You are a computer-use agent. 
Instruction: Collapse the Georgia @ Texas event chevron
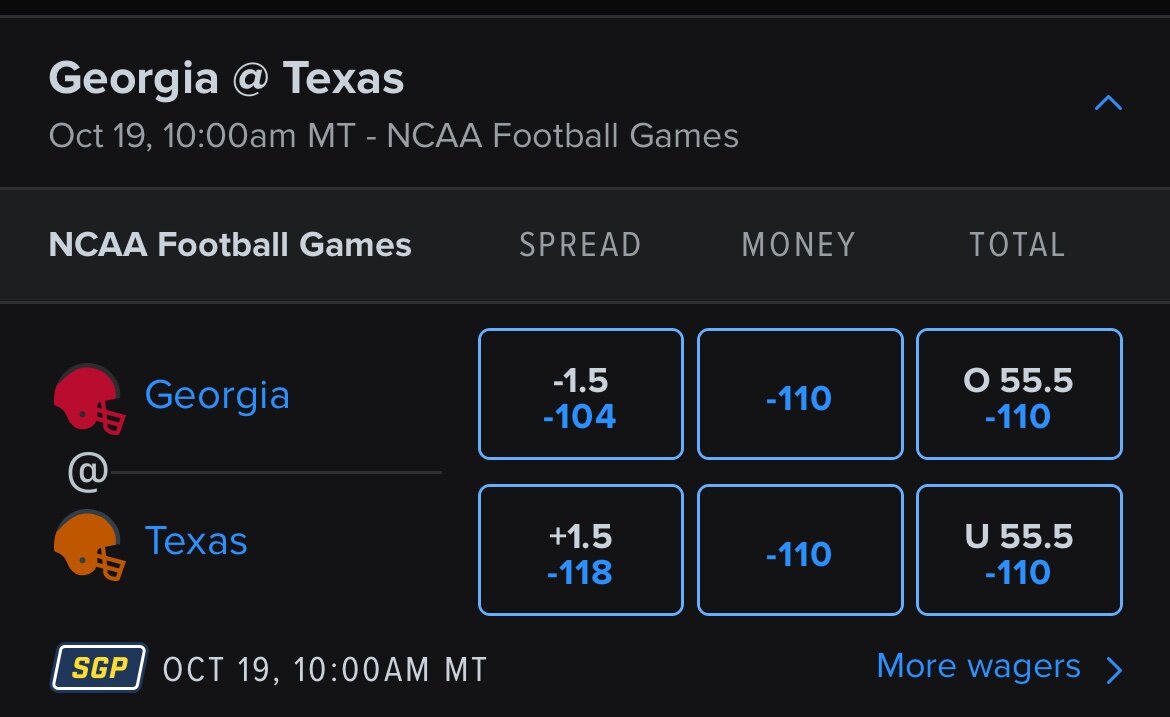pyautogui.click(x=1108, y=103)
